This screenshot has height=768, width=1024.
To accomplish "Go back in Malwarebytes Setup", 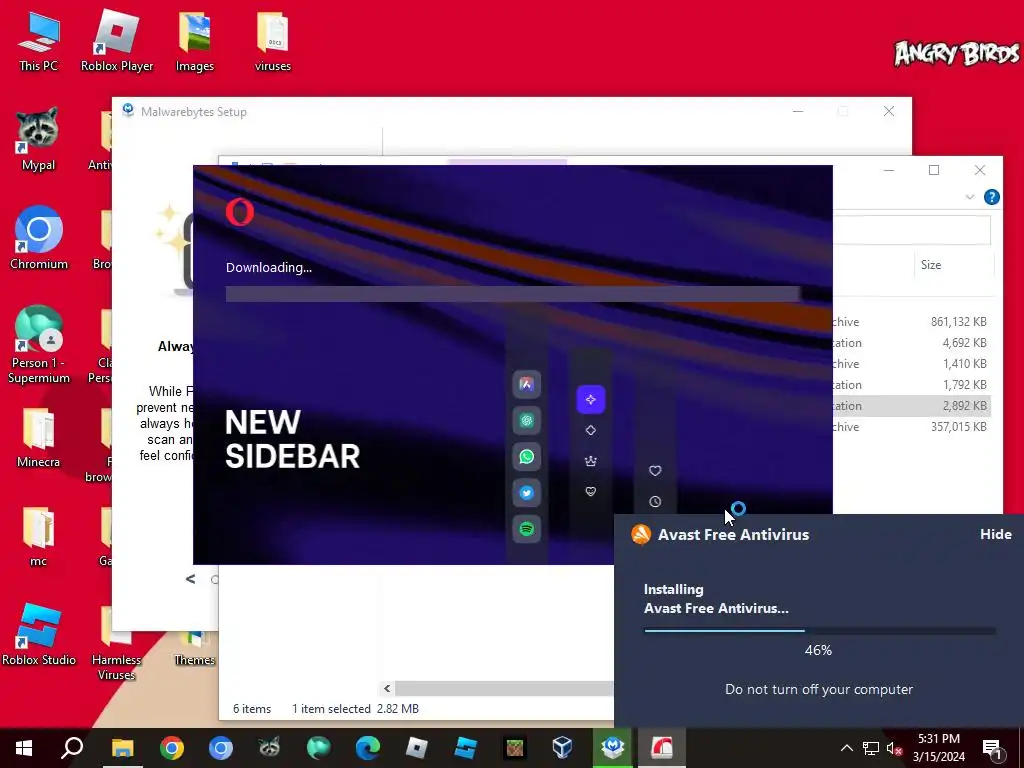I will pyautogui.click(x=190, y=579).
